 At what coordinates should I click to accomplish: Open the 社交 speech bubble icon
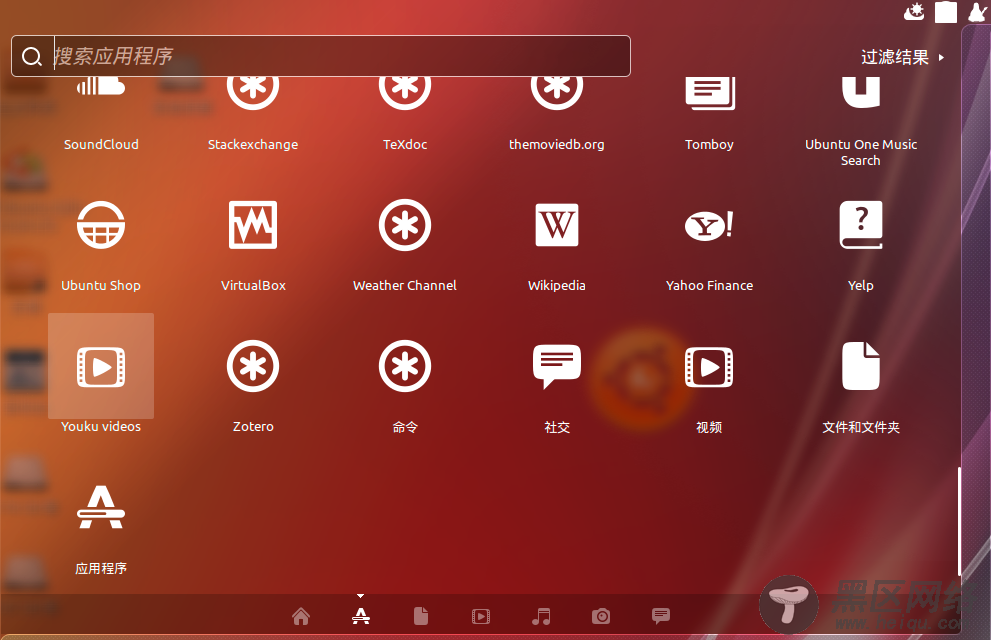[x=557, y=366]
